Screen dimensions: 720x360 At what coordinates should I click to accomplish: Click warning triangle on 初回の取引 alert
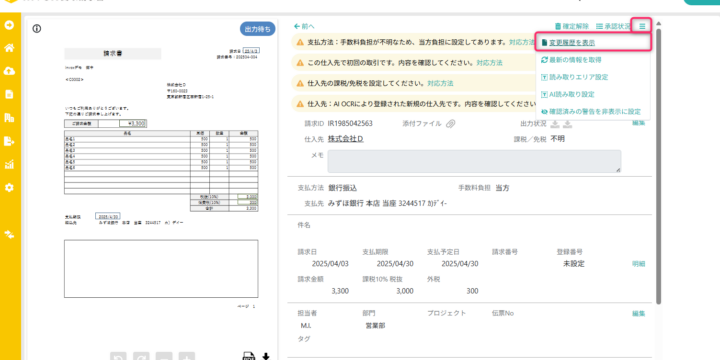(x=300, y=62)
